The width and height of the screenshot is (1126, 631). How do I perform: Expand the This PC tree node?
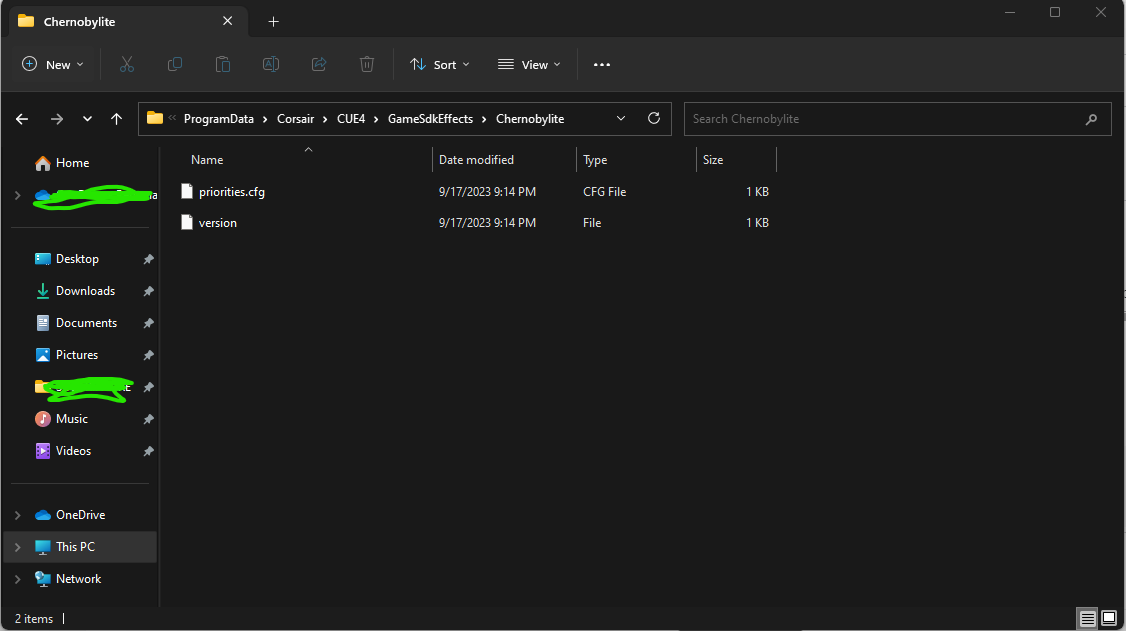[18, 547]
